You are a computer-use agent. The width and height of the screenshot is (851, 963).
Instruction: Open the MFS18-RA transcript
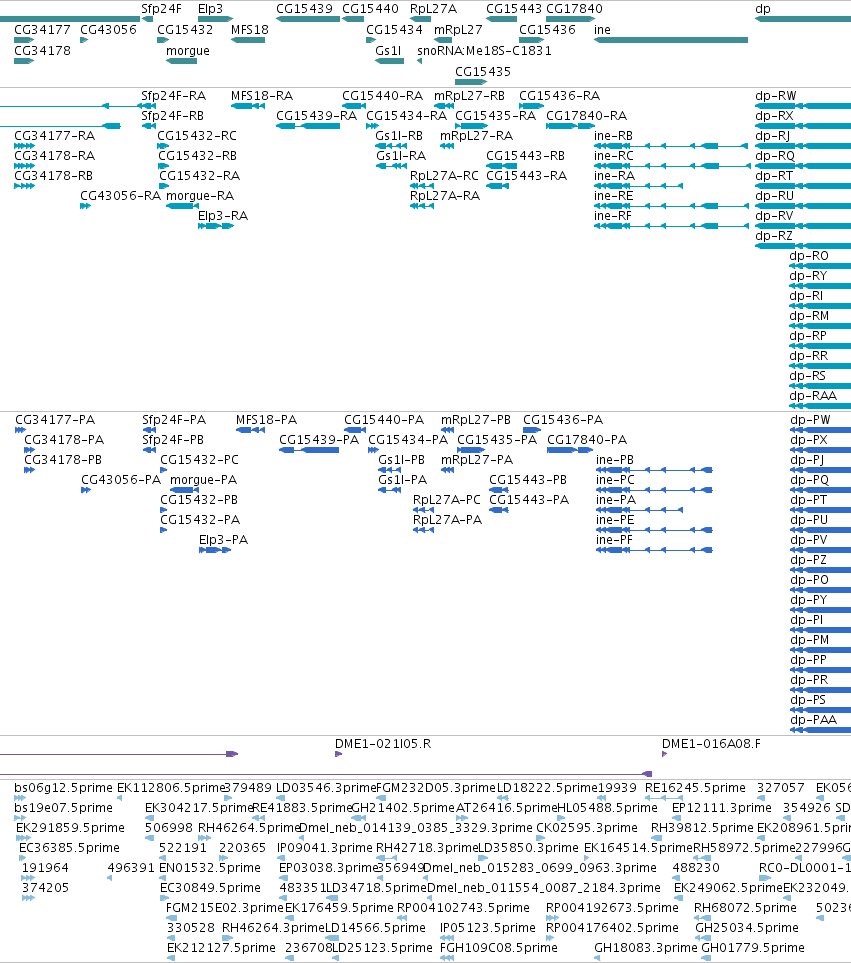click(x=248, y=106)
